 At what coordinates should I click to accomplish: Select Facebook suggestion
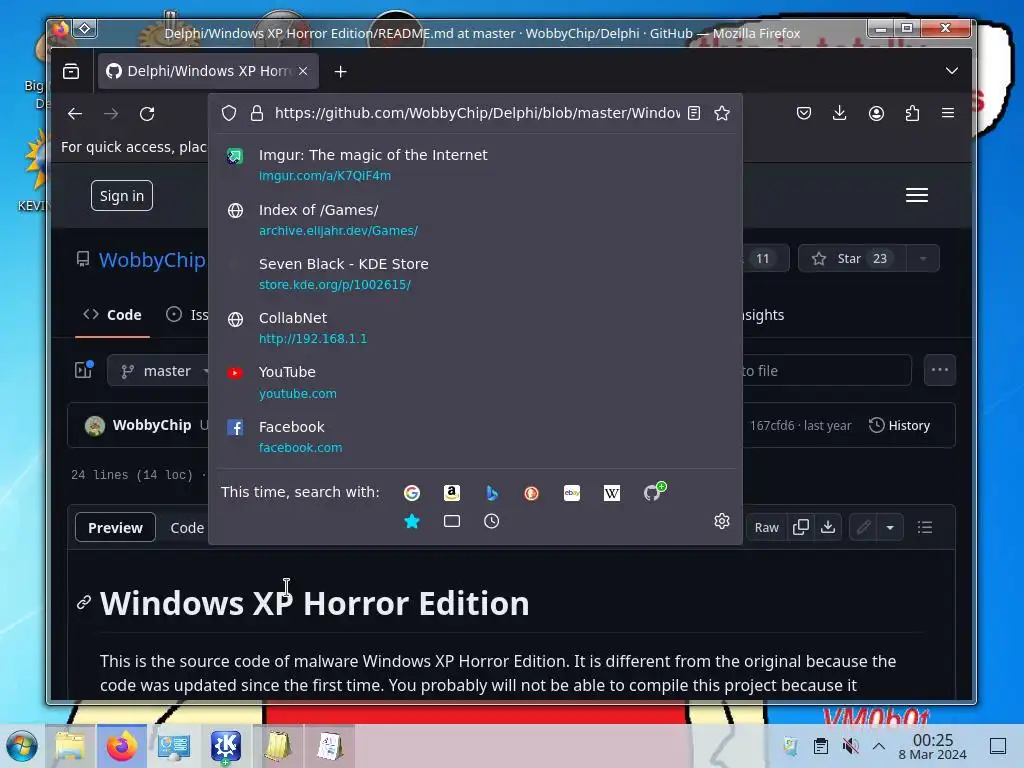point(475,437)
